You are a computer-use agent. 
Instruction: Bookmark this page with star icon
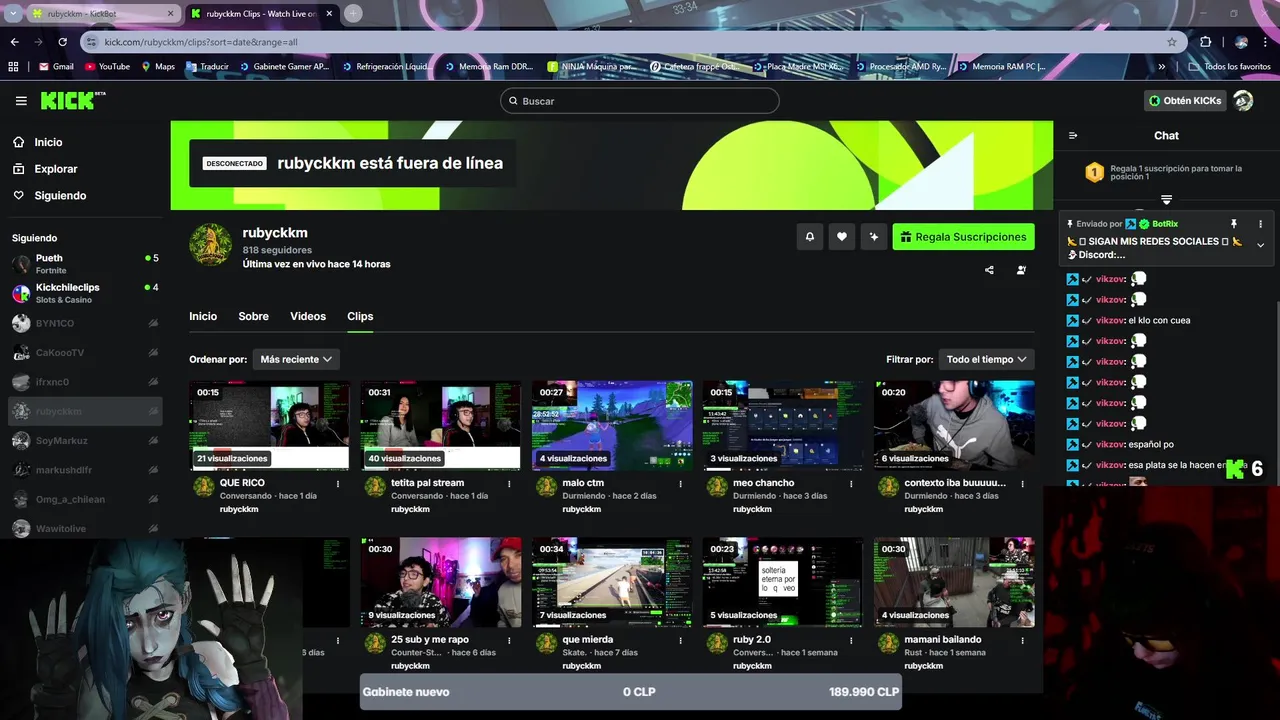[x=1172, y=42]
